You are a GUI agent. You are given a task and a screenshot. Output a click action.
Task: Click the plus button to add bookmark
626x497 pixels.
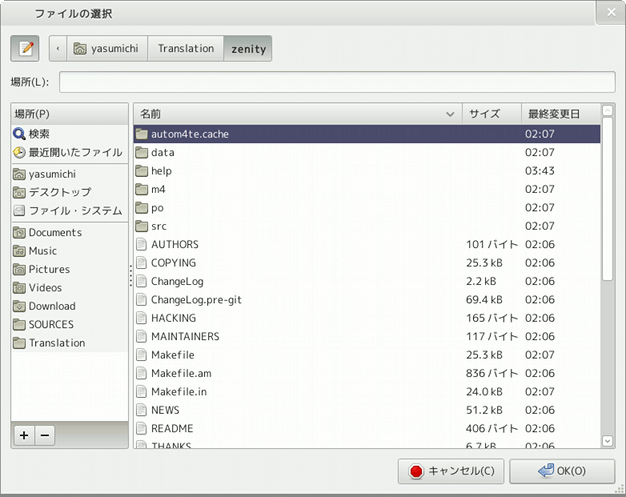pos(24,435)
